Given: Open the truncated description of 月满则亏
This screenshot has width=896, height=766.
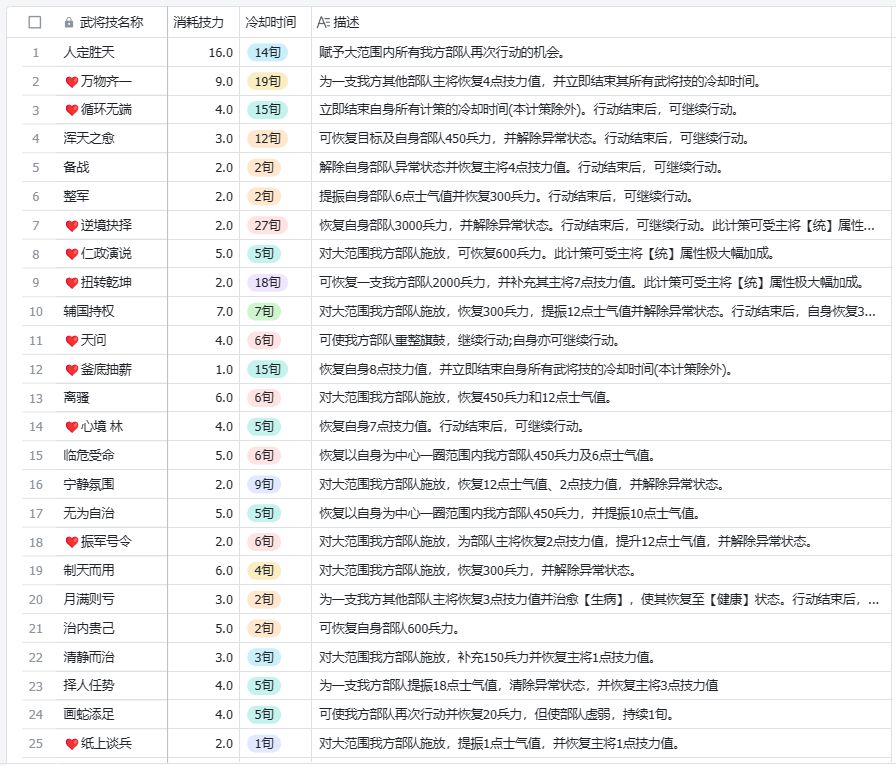Looking at the screenshot, I should click(x=601, y=600).
